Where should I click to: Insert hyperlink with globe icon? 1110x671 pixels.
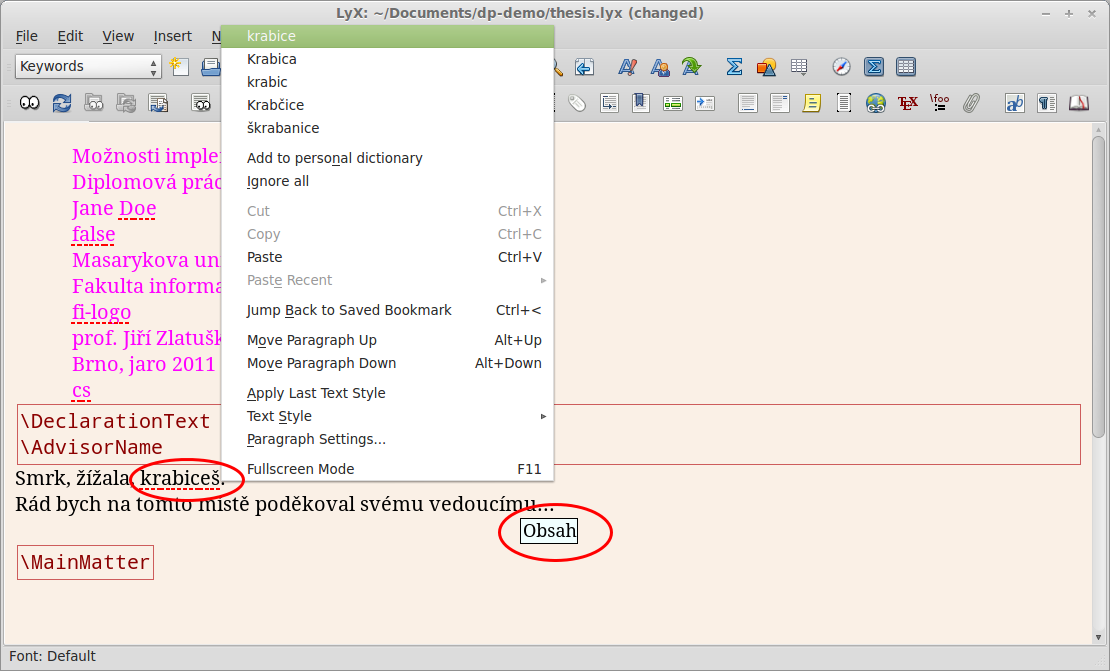tap(876, 103)
